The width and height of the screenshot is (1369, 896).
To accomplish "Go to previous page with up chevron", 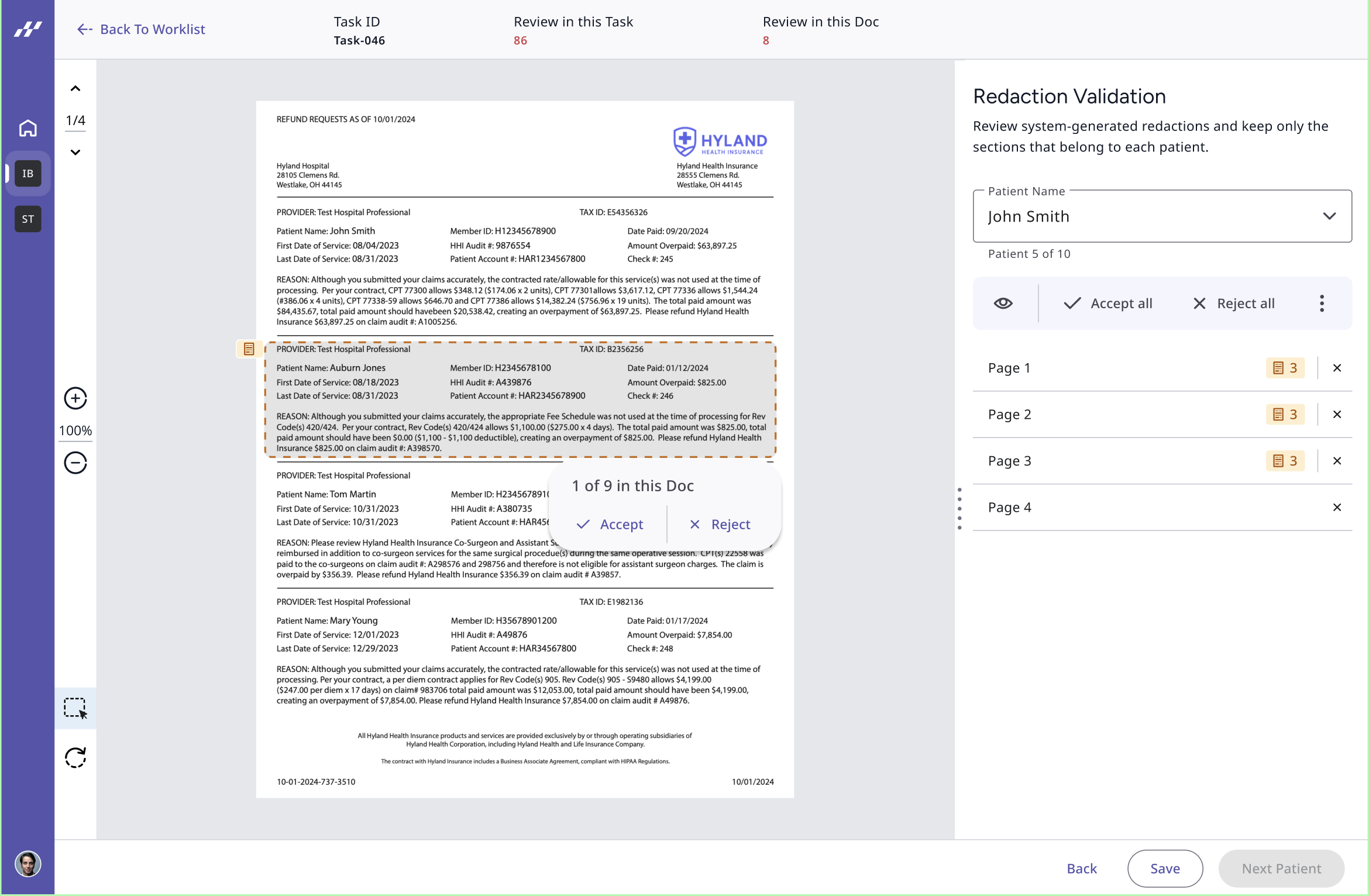I will click(75, 89).
